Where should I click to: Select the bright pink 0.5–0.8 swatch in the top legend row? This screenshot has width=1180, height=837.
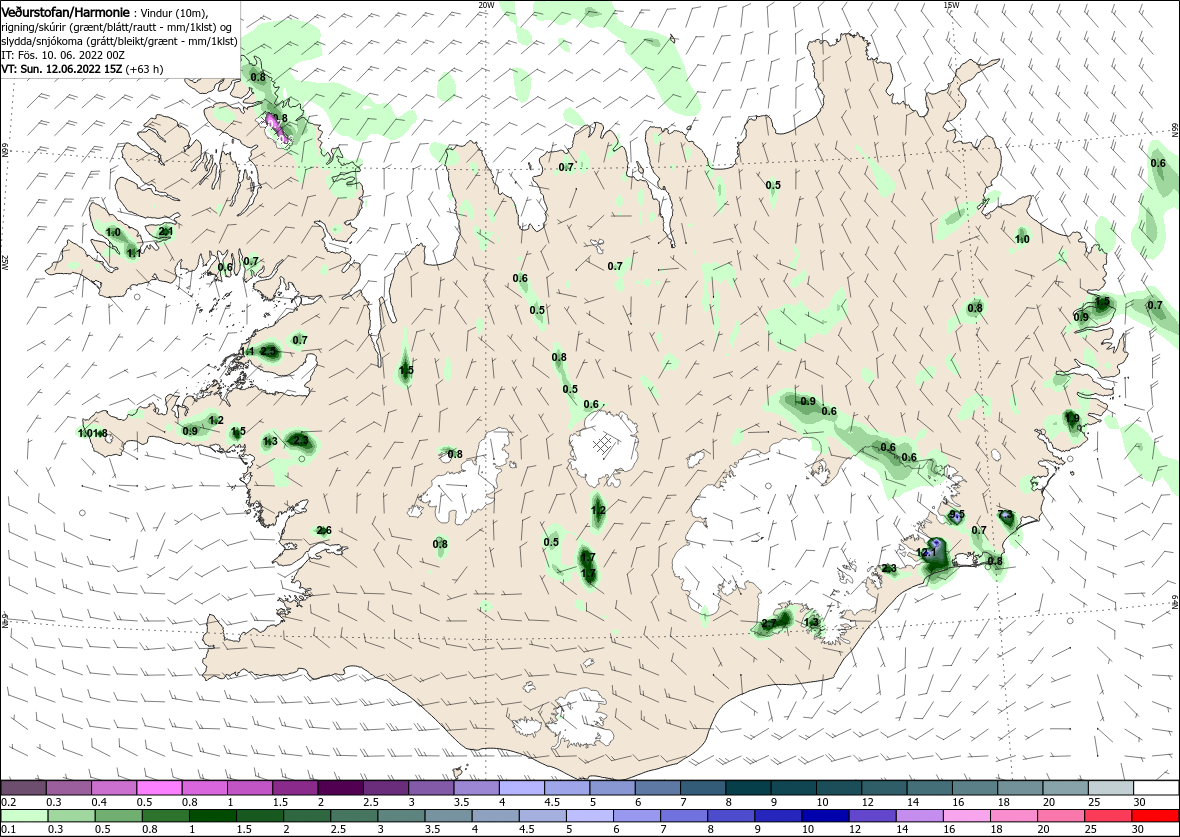pyautogui.click(x=159, y=787)
